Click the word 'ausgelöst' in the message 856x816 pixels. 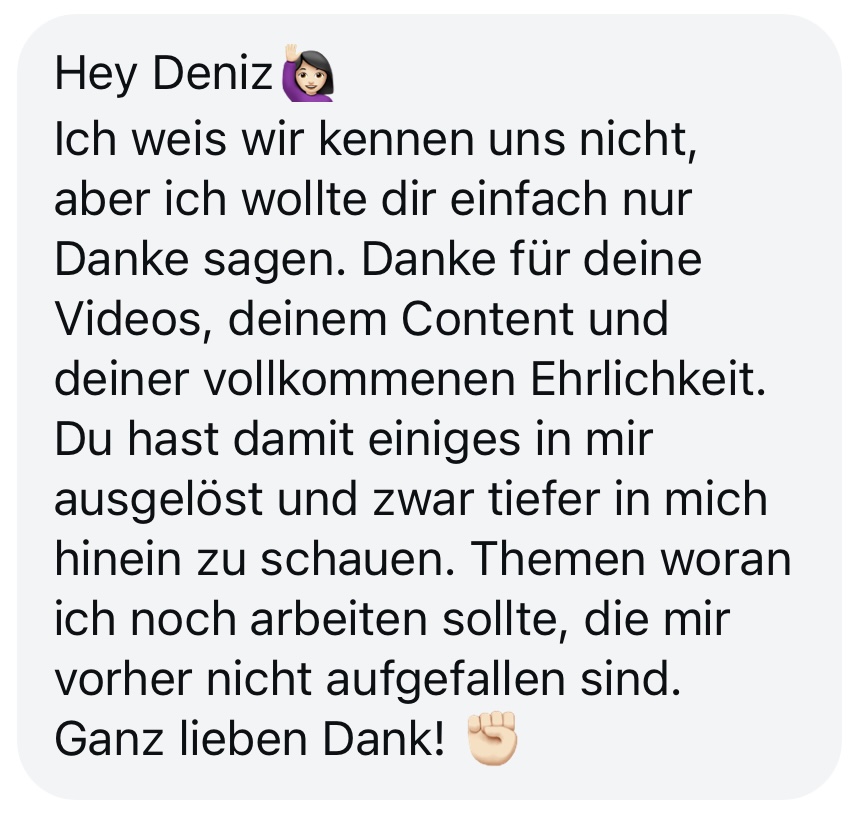pyautogui.click(x=158, y=500)
